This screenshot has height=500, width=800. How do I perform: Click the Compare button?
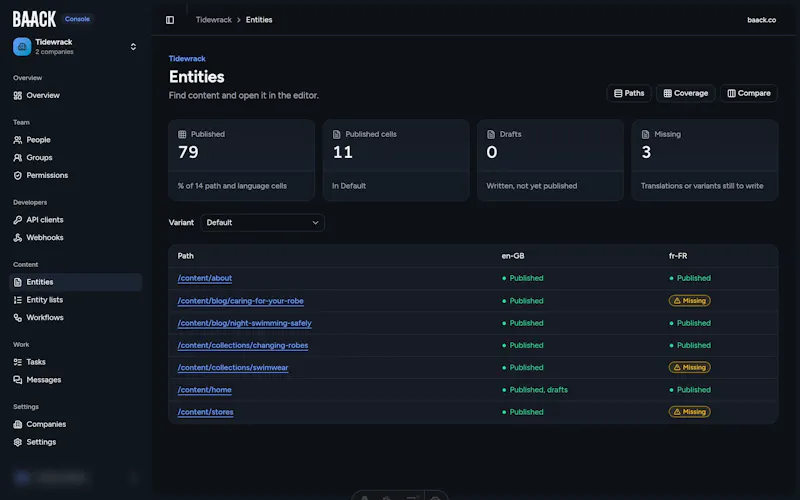[x=748, y=93]
